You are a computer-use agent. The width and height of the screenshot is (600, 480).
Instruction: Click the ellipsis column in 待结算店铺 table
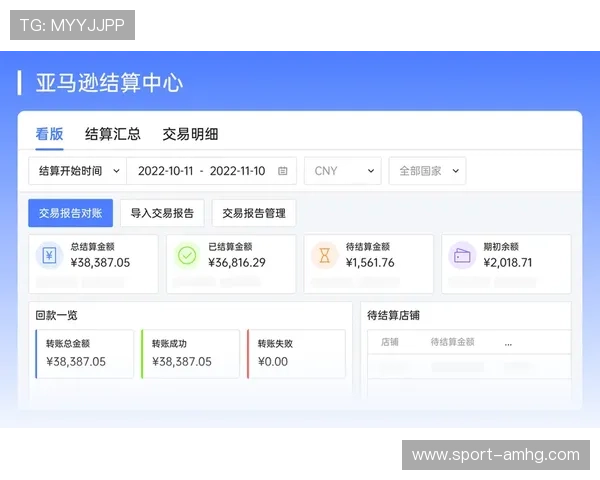click(x=508, y=344)
